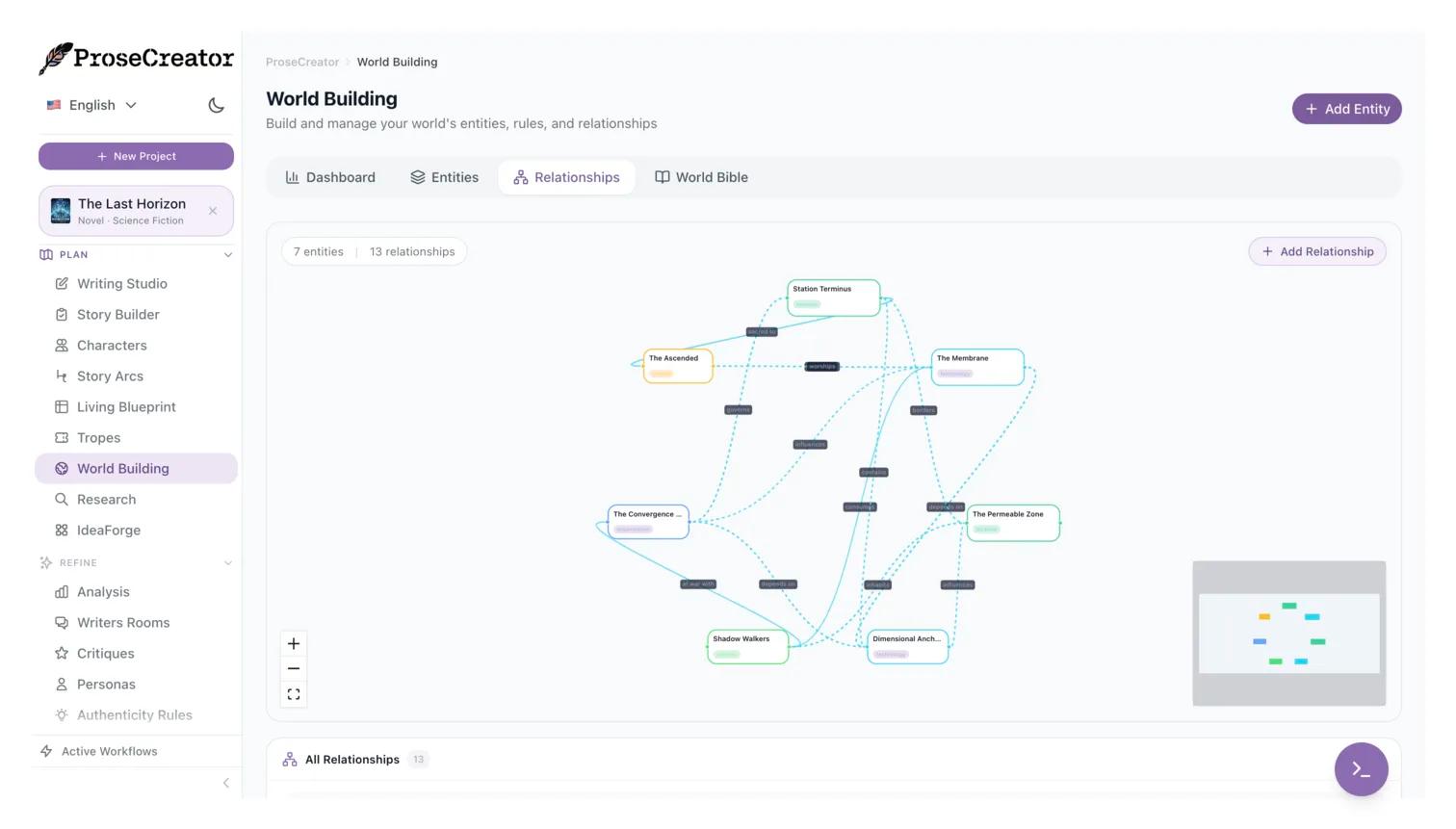Zoom in on the relationship graph

[x=294, y=644]
